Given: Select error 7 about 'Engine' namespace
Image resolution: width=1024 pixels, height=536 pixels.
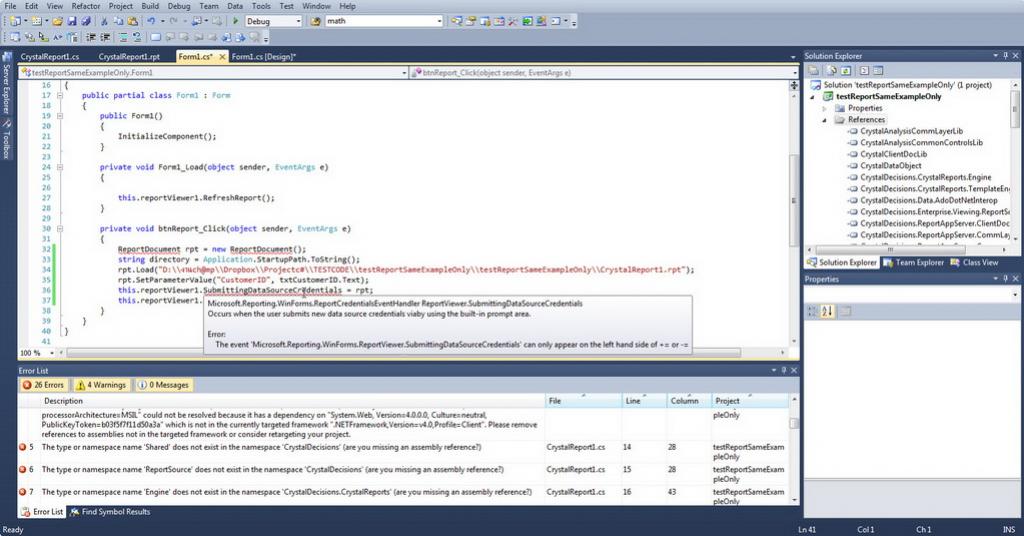Looking at the screenshot, I should pos(403,496).
